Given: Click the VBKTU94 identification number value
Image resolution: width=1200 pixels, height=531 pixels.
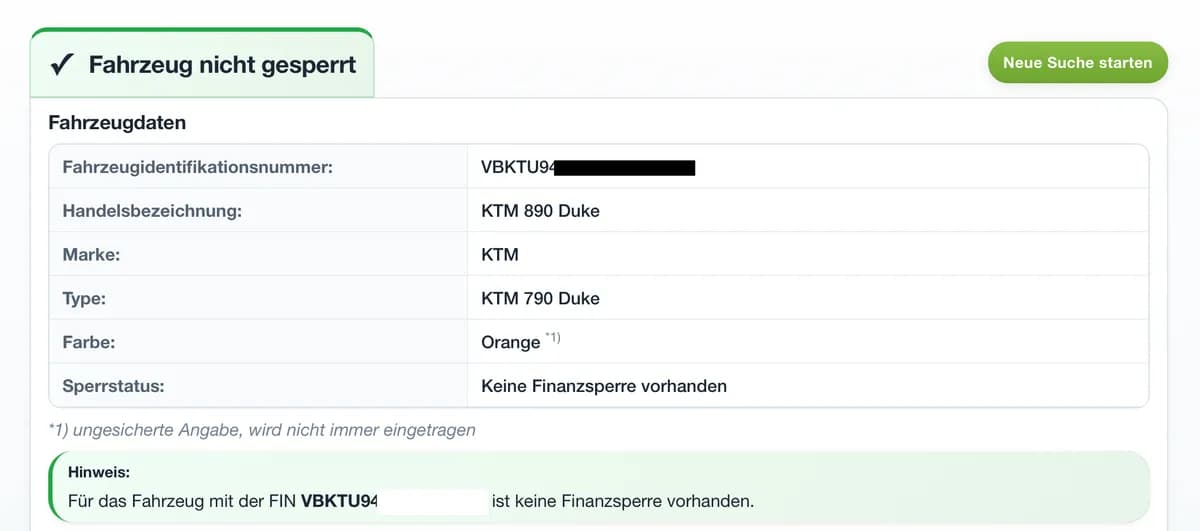Looking at the screenshot, I should (x=517, y=168).
